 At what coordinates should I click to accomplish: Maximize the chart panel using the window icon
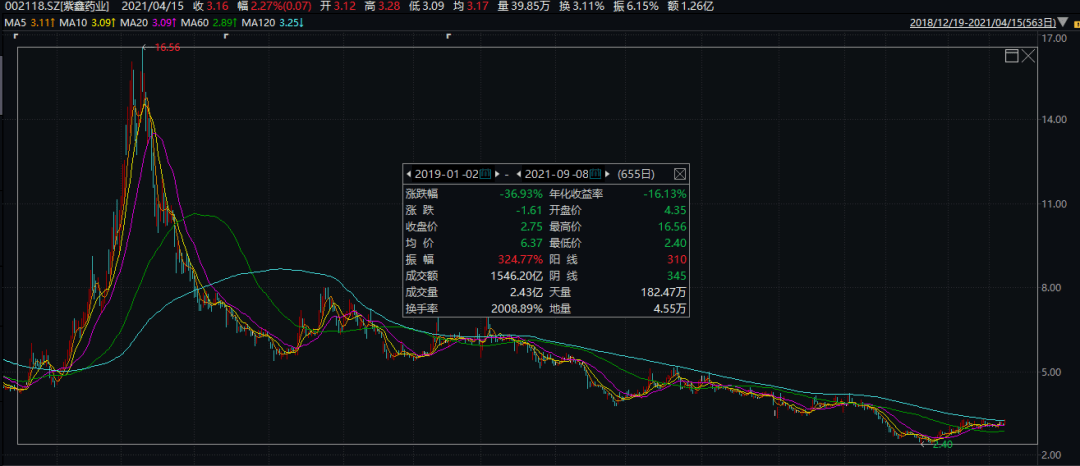[1012, 56]
